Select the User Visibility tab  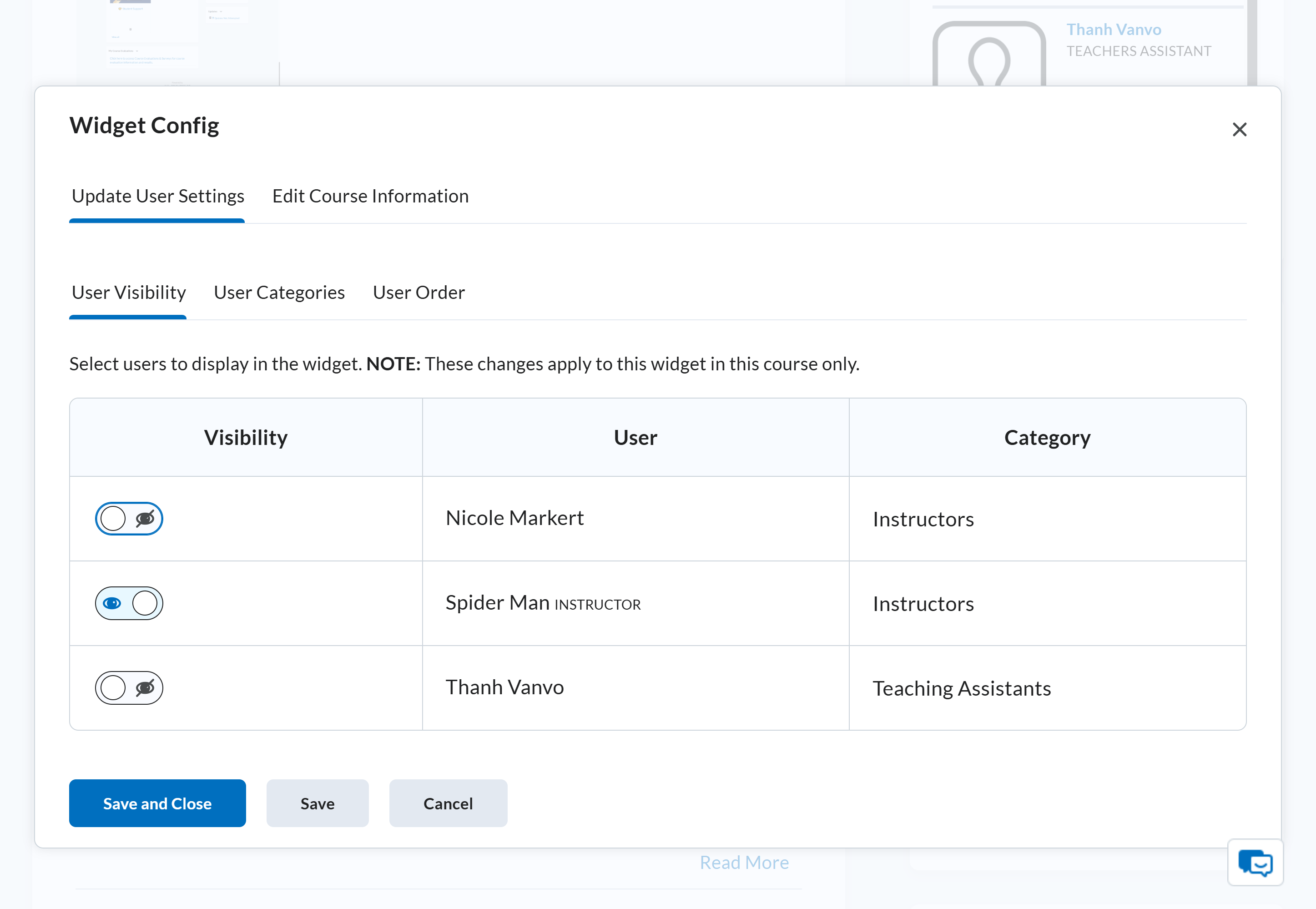pos(129,292)
